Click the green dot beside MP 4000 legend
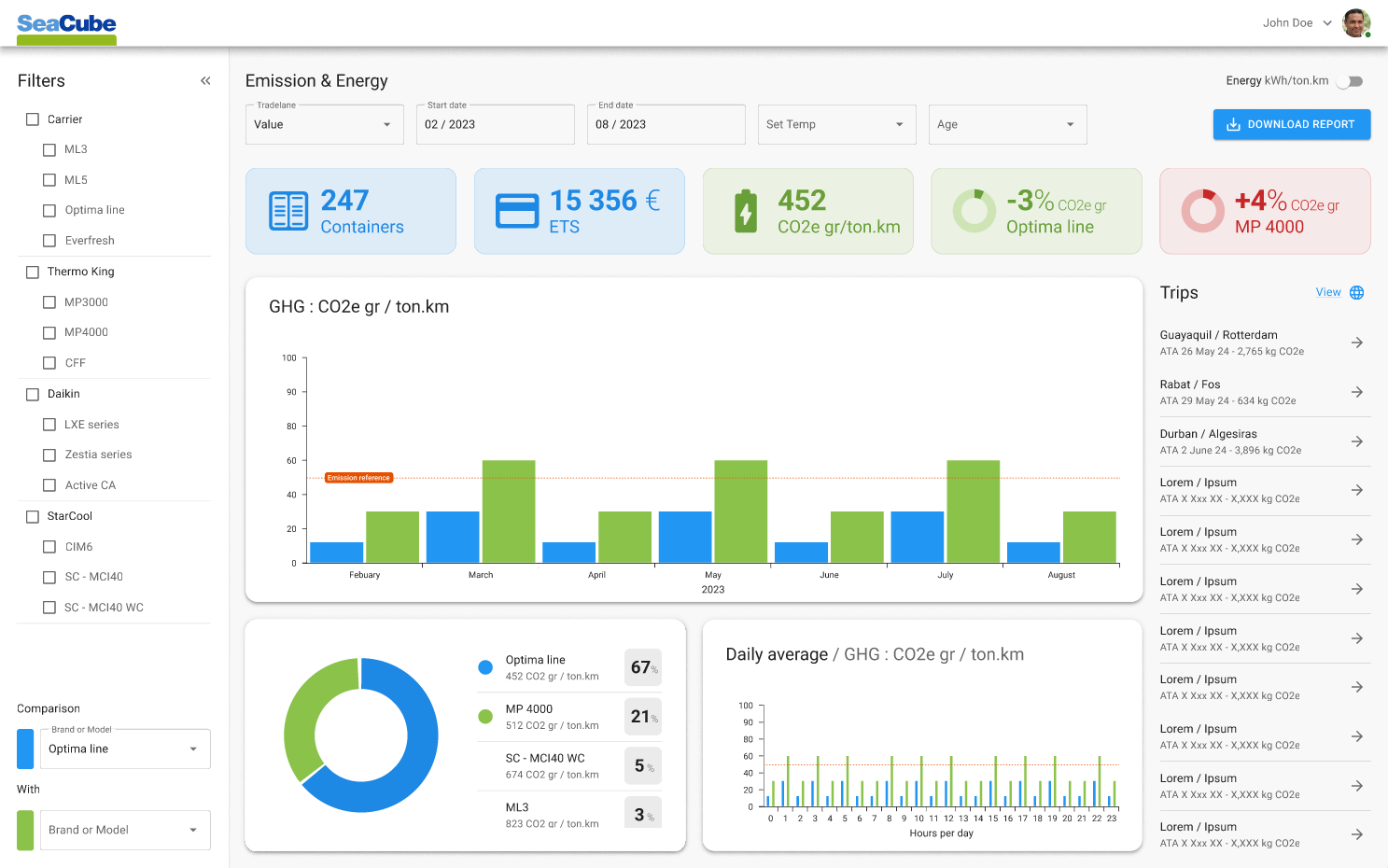 tap(485, 717)
